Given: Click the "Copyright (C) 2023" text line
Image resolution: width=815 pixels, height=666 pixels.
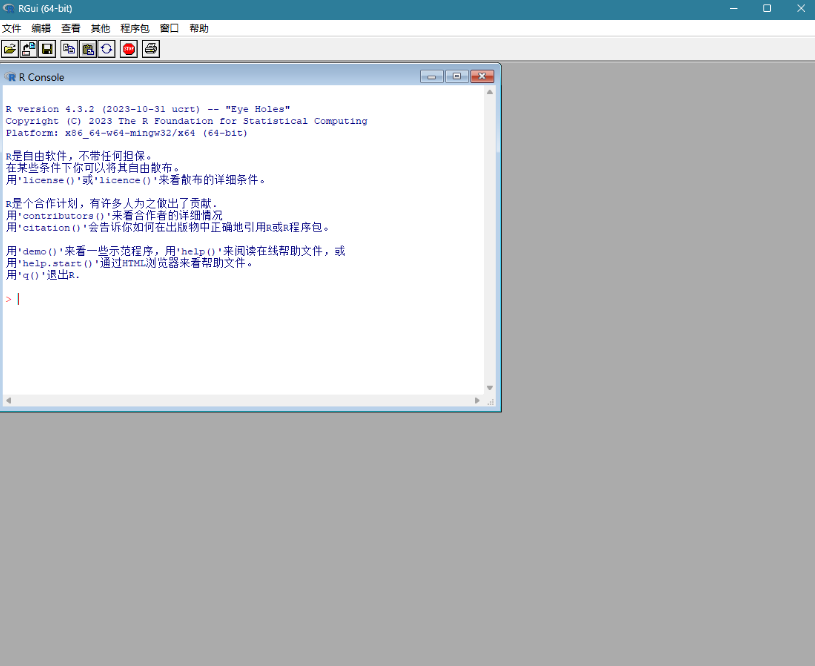Looking at the screenshot, I should (x=187, y=121).
